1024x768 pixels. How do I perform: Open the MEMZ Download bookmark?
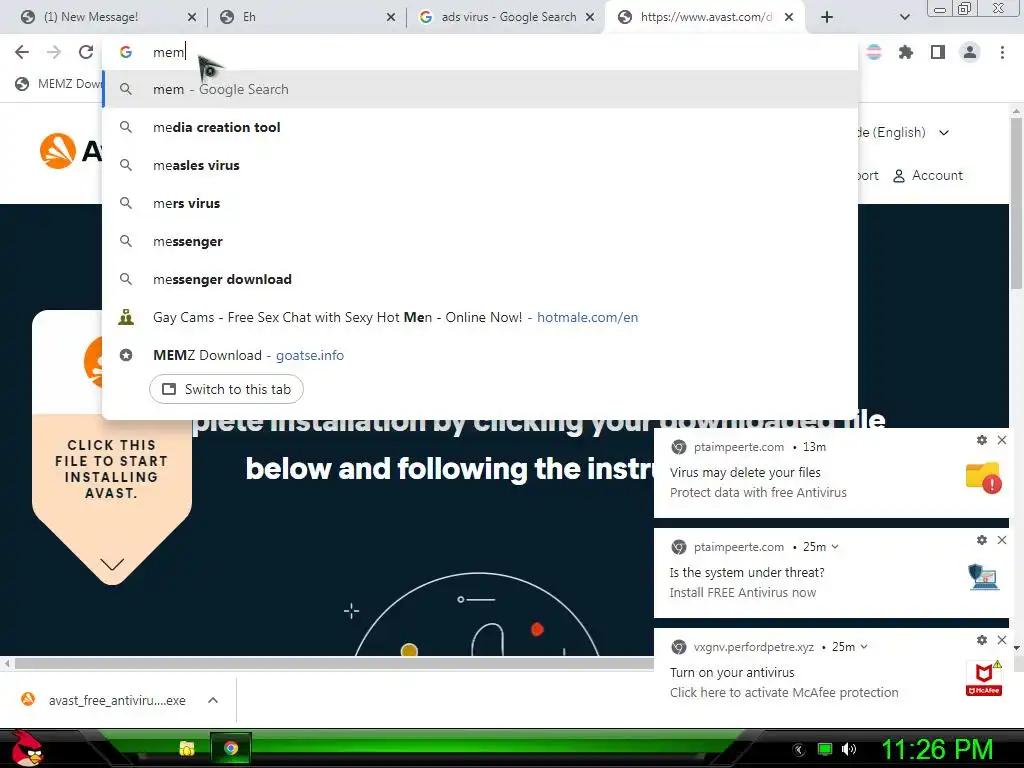pos(59,84)
